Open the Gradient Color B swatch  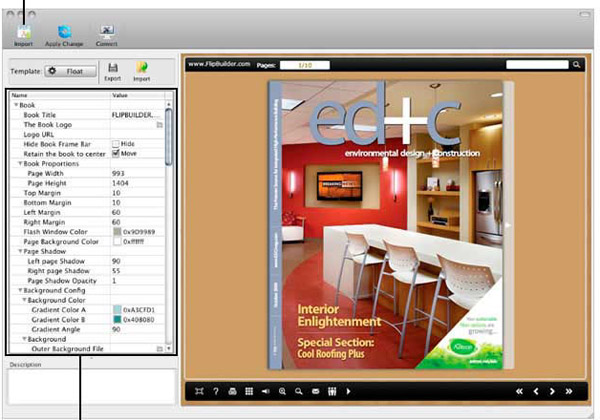point(117,319)
